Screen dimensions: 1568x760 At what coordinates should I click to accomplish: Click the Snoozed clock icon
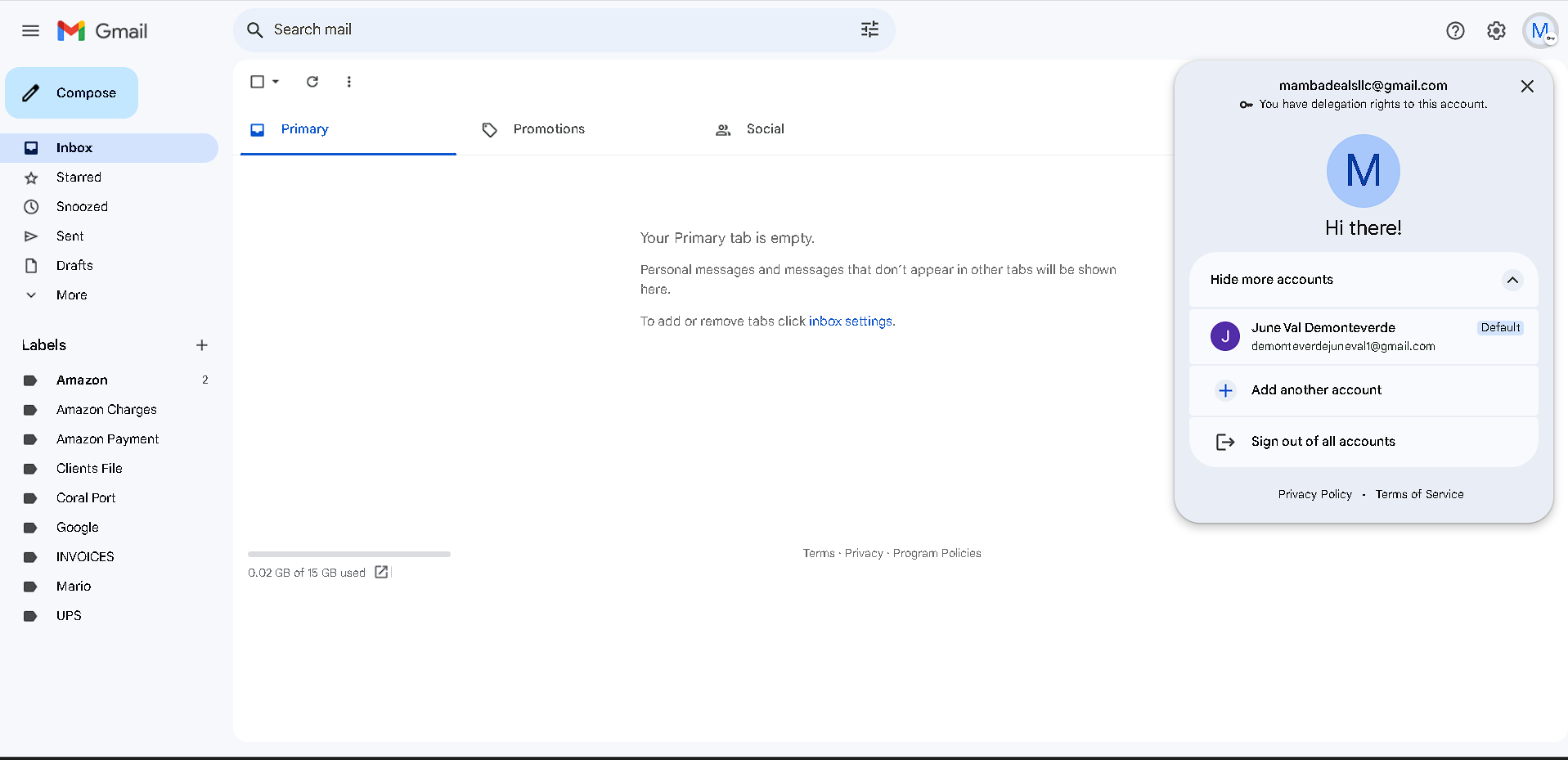point(31,207)
